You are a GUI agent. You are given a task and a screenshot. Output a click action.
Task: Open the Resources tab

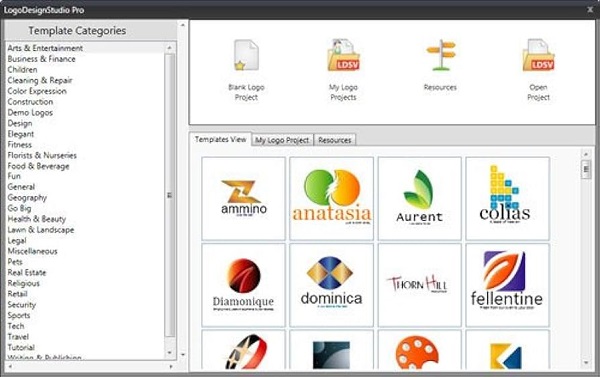pos(334,140)
